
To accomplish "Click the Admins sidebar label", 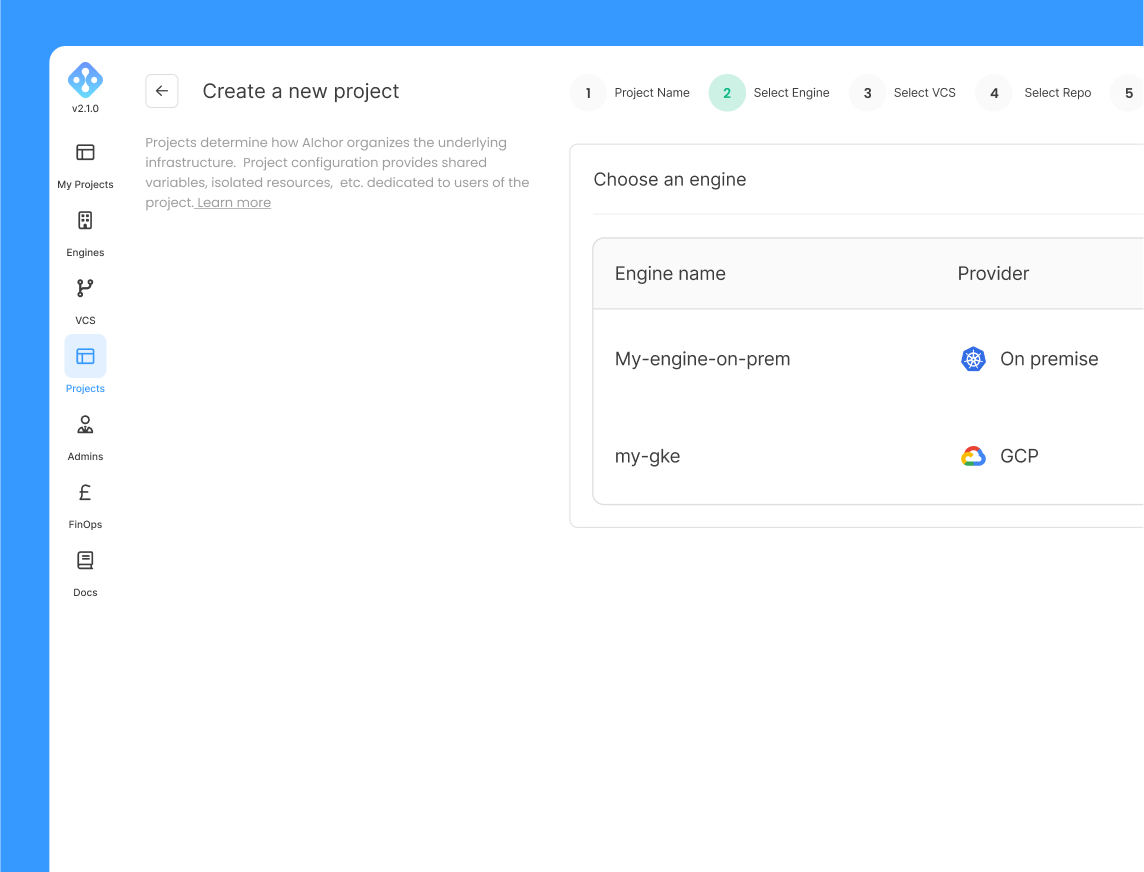I will tap(85, 456).
